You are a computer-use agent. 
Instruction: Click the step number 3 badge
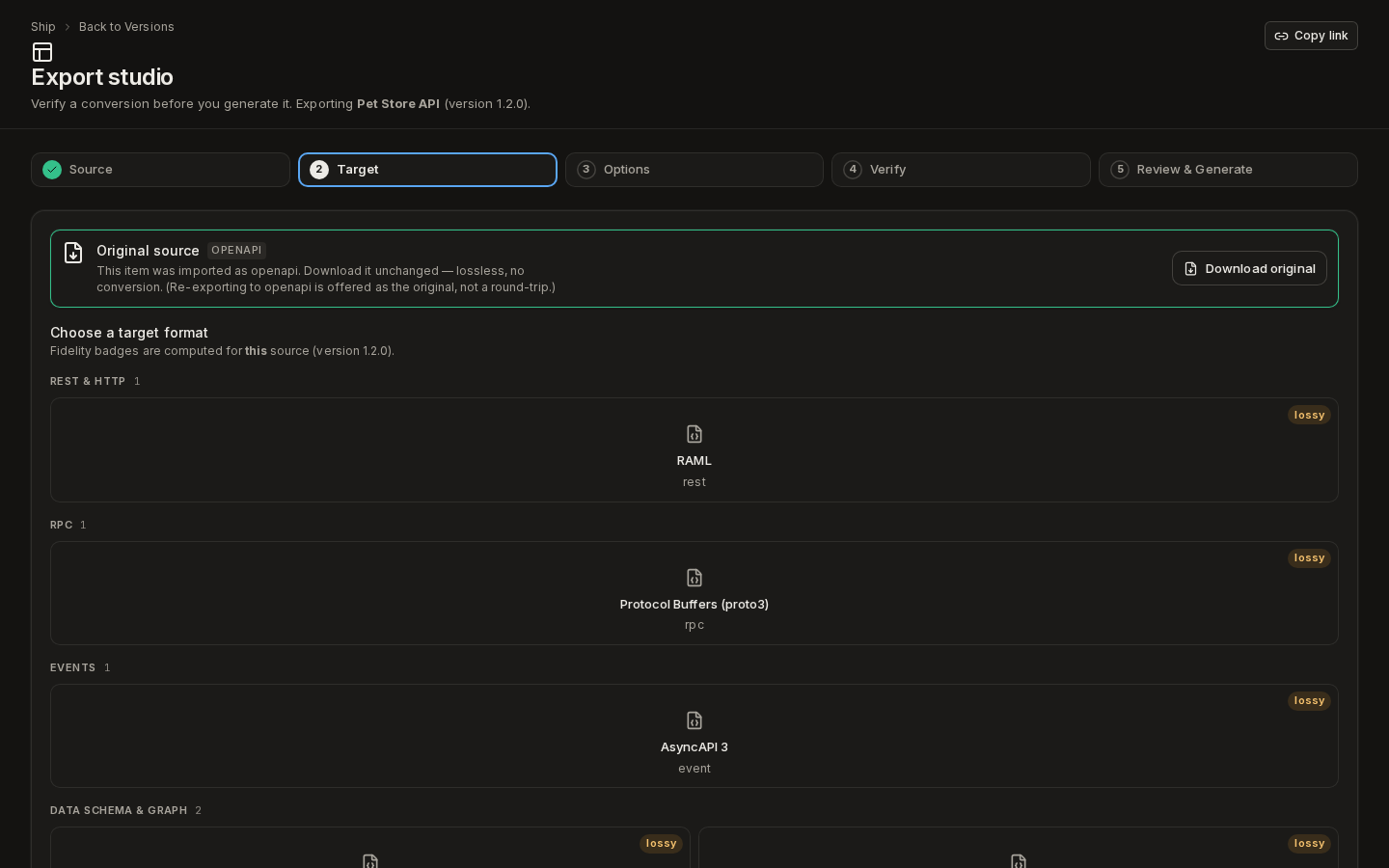[586, 170]
